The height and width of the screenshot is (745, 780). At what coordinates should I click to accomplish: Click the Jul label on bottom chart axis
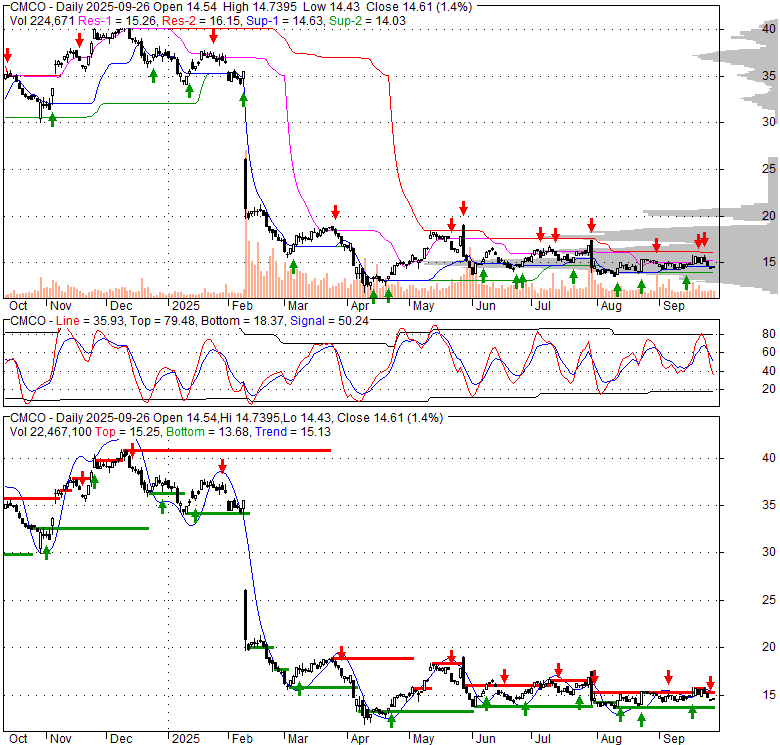click(x=542, y=739)
